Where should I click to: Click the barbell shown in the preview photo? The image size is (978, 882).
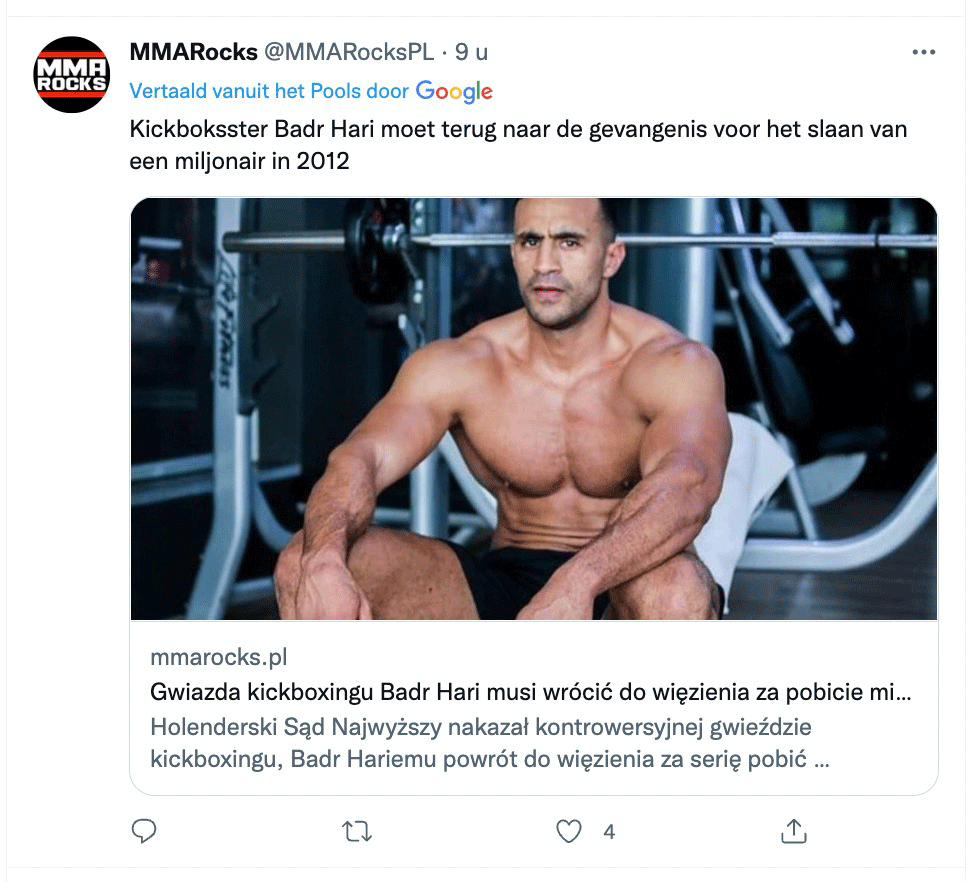[x=580, y=239]
